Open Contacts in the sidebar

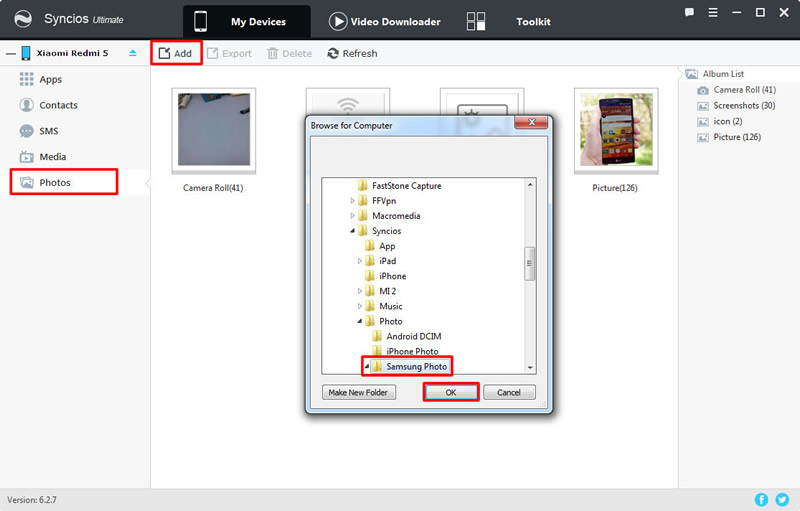tap(48, 105)
